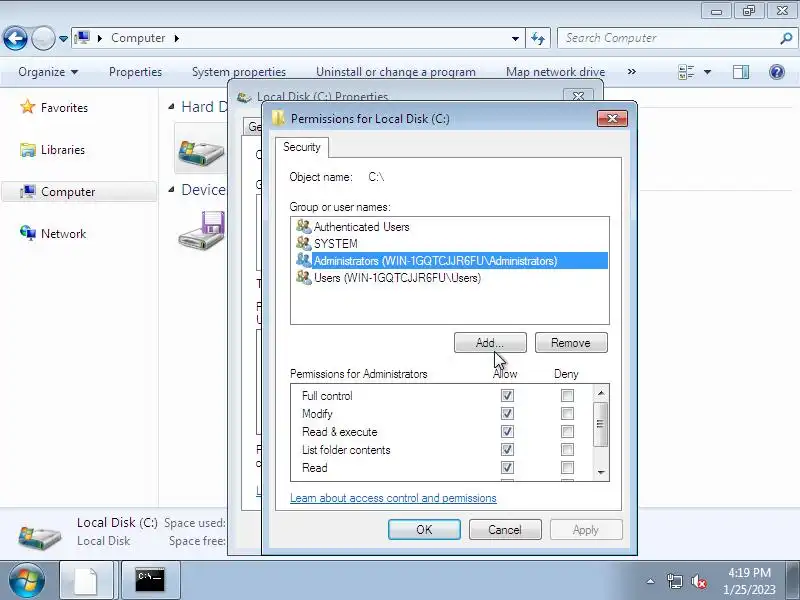
Task: Toggle Allow checkbox for Full control
Action: [507, 395]
